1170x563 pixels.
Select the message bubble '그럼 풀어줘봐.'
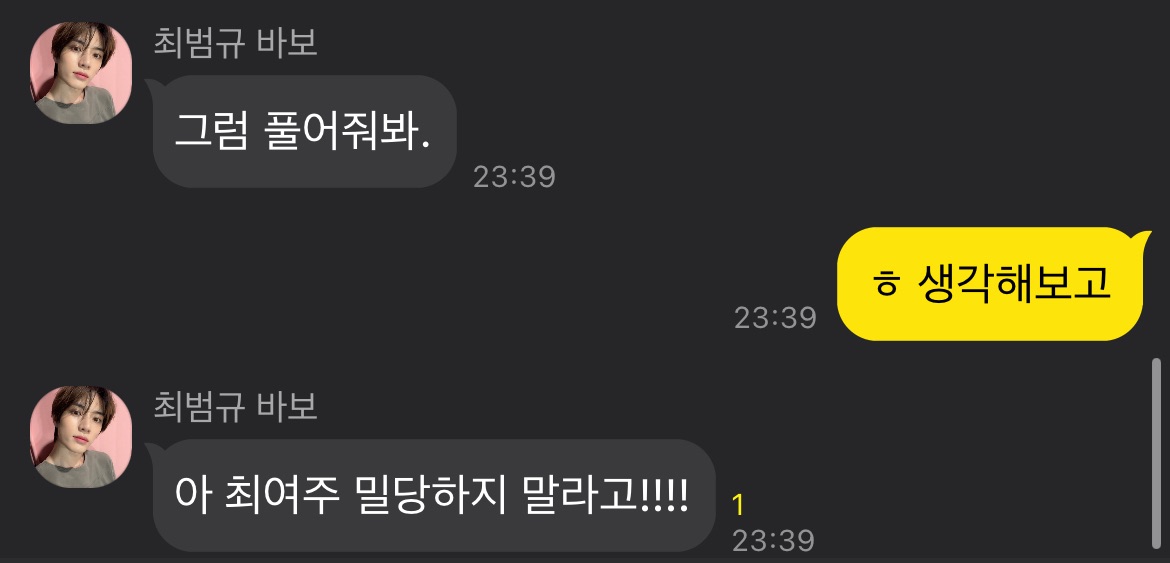pos(304,131)
